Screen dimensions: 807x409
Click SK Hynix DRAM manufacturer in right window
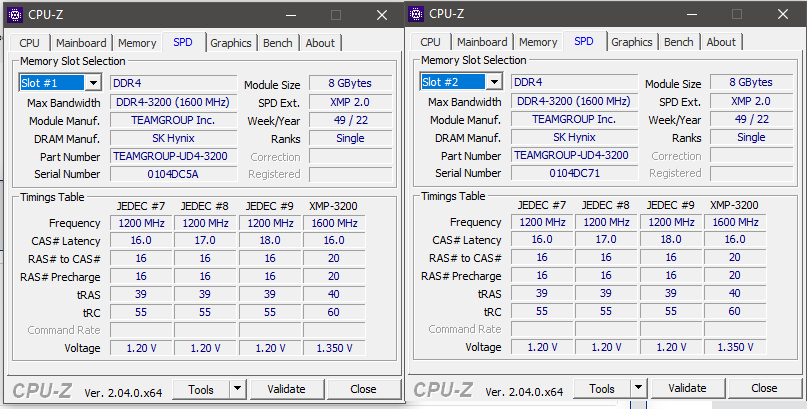coord(574,137)
